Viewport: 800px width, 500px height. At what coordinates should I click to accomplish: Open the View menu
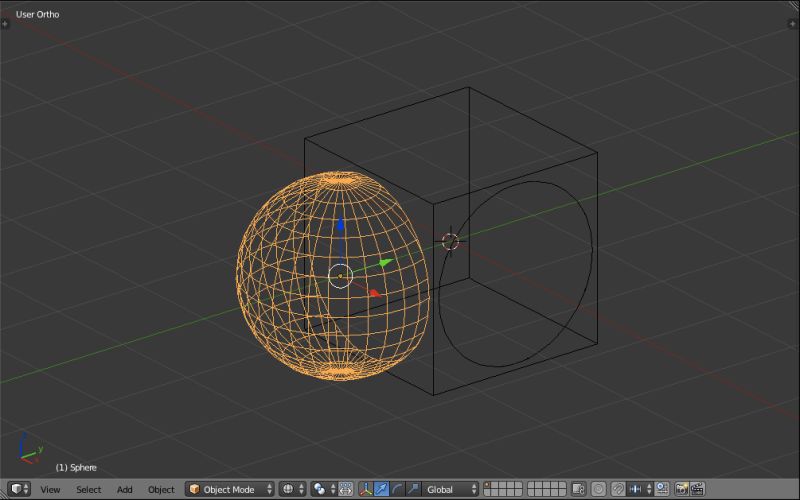(50, 489)
